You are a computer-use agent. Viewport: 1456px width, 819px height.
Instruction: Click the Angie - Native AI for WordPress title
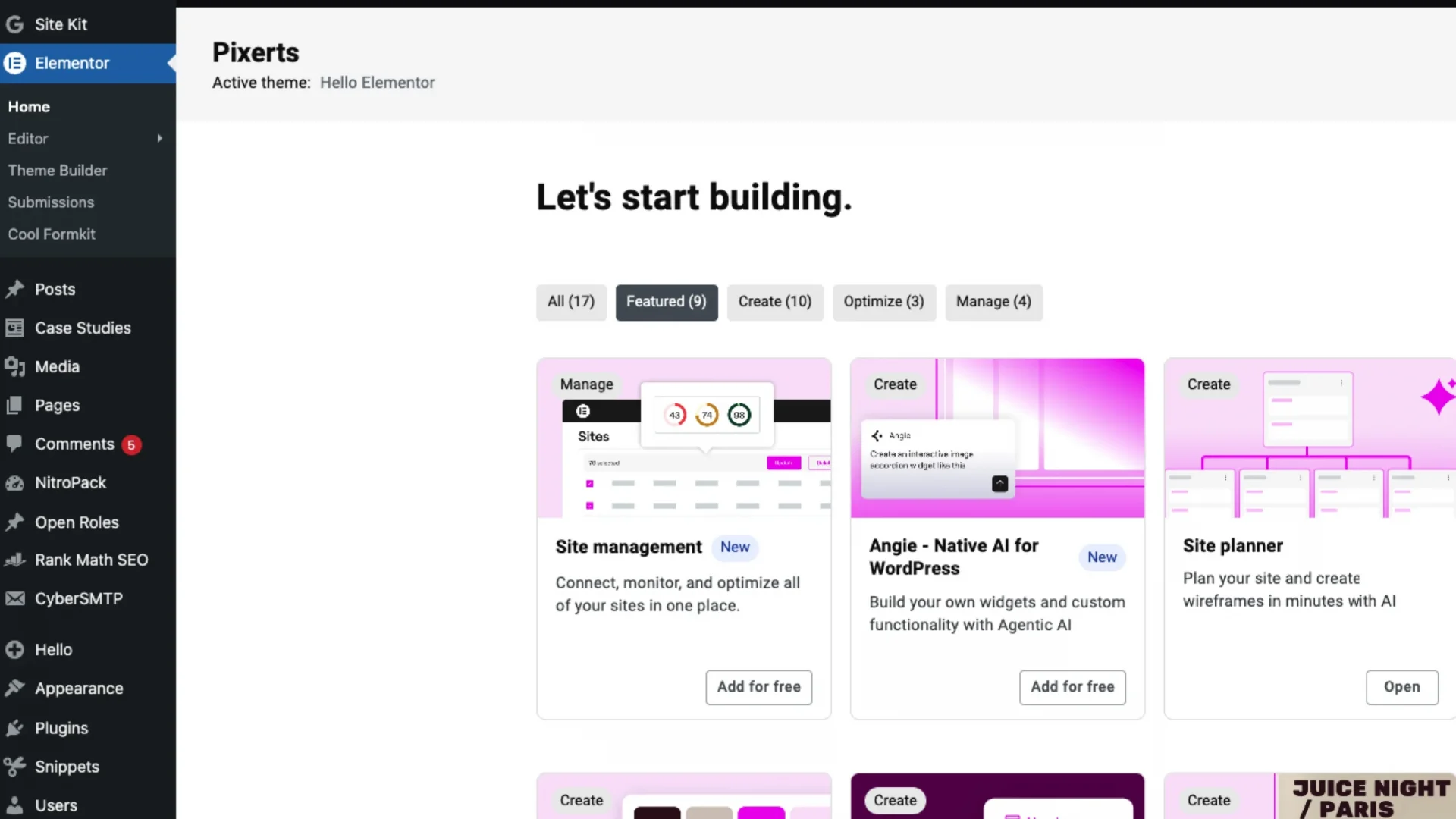pos(954,557)
